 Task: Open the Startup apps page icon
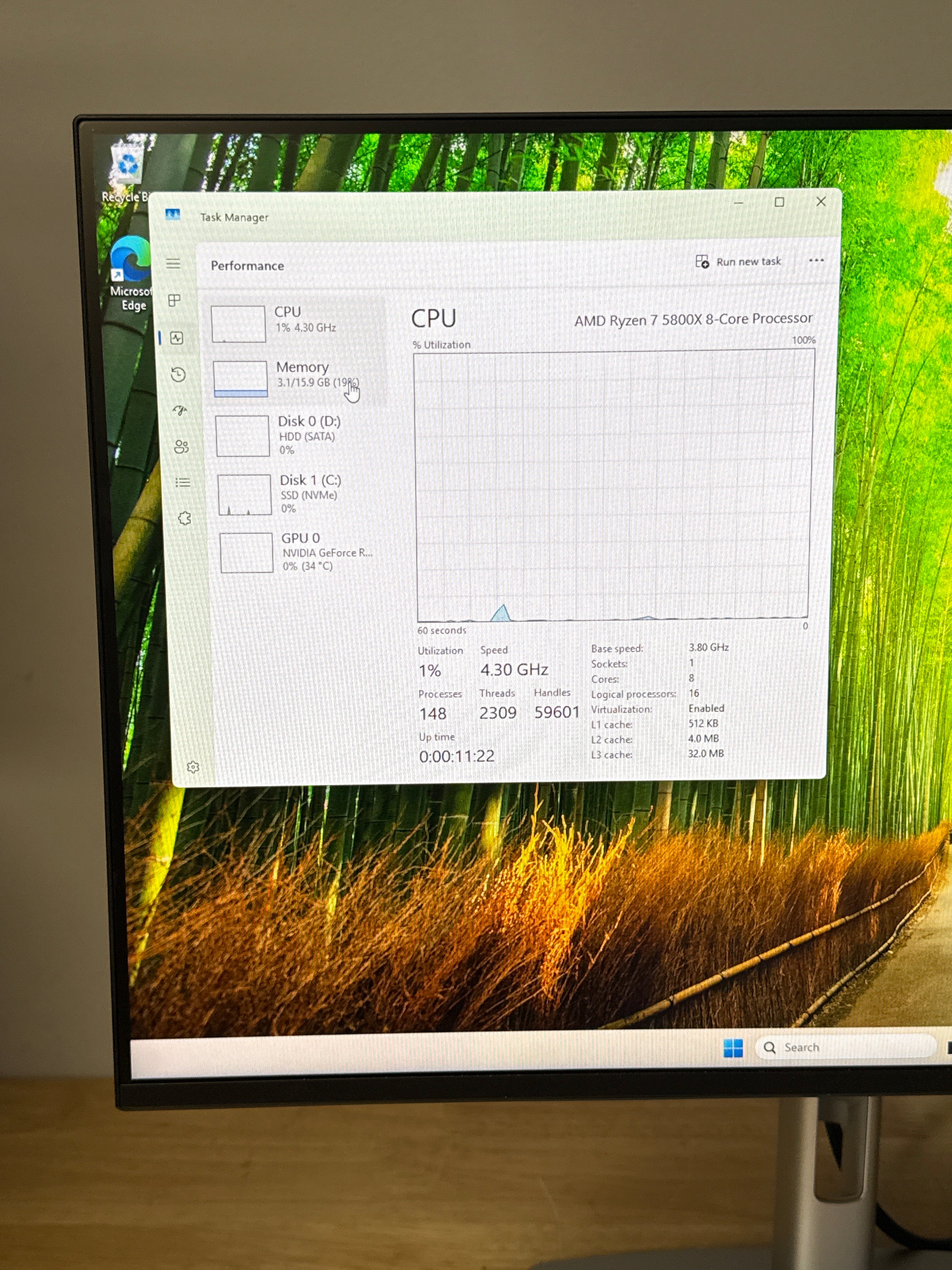pos(180,410)
